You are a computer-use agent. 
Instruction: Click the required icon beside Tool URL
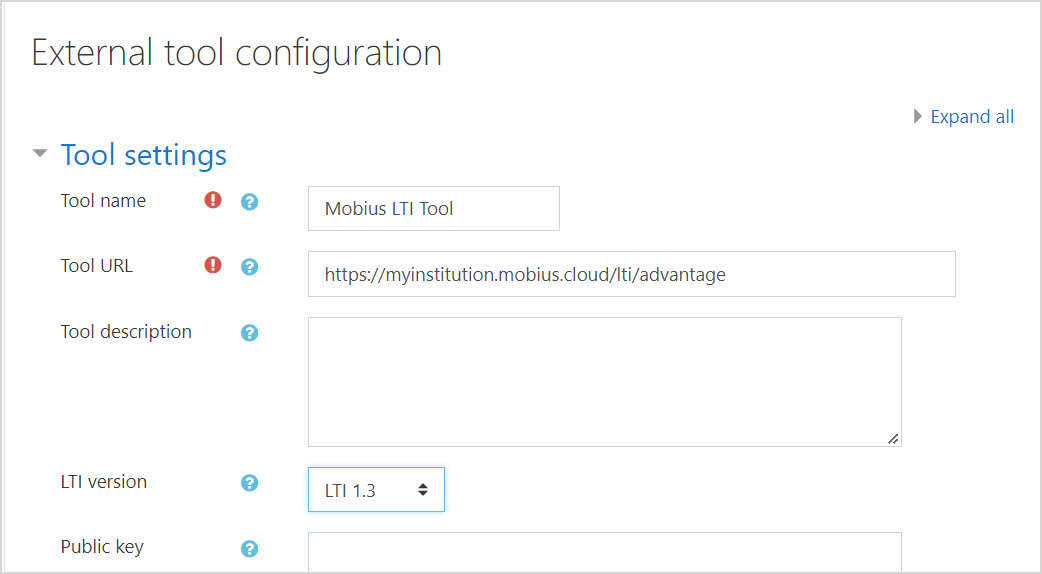(x=213, y=265)
